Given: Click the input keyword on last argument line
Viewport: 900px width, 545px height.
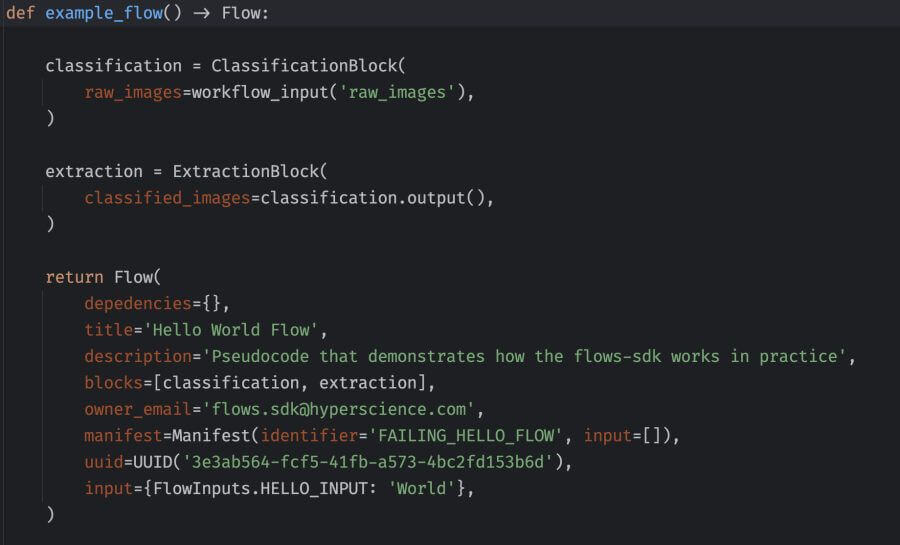Looking at the screenshot, I should click(x=108, y=488).
